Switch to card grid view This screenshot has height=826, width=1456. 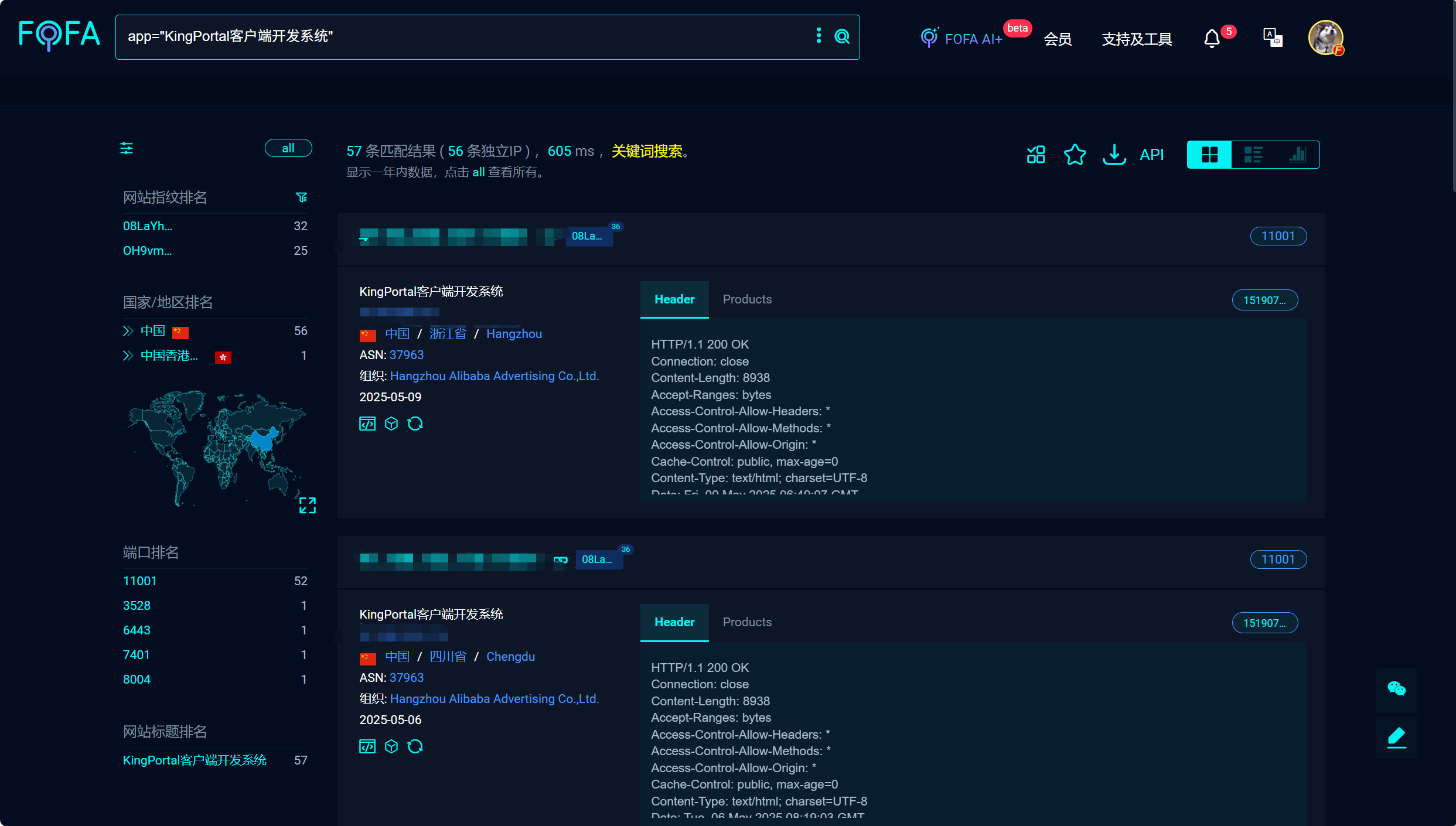(x=1209, y=155)
